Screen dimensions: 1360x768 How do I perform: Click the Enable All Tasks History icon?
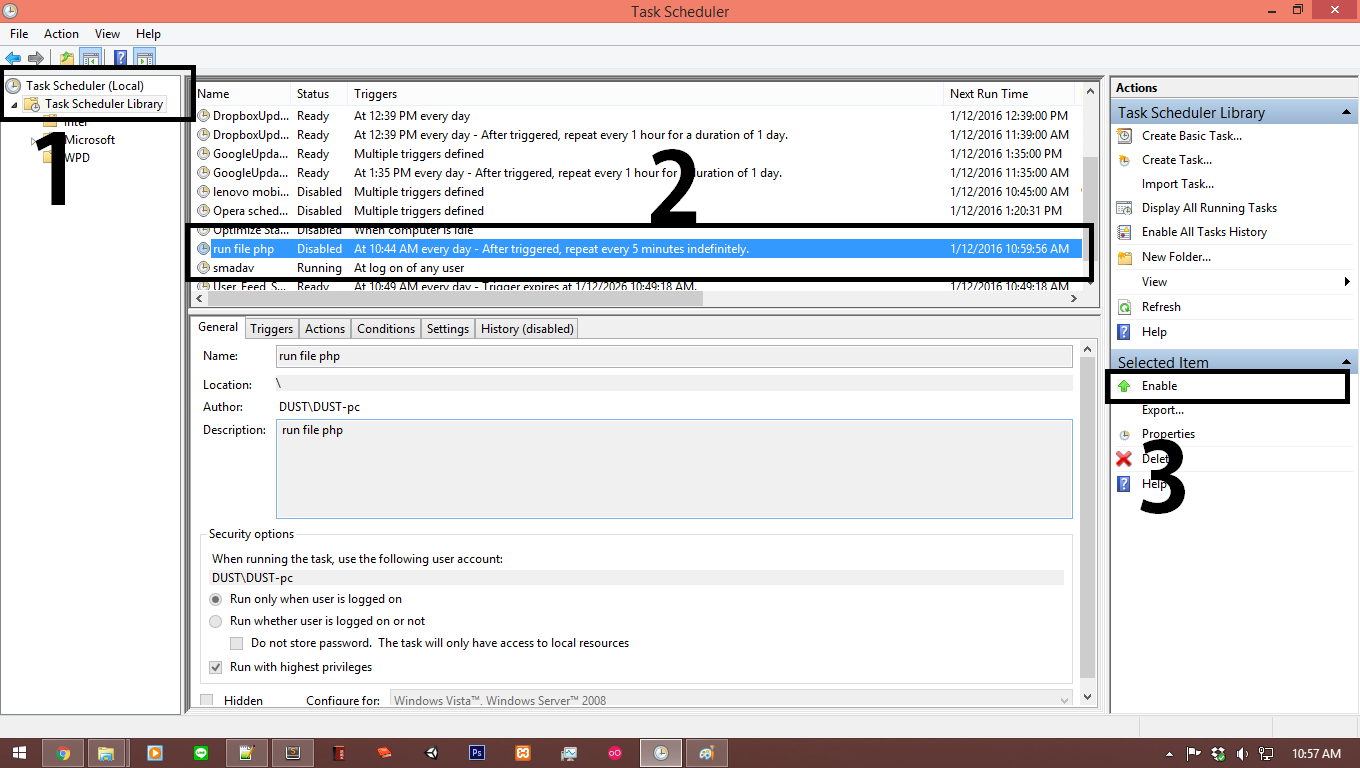click(1124, 232)
